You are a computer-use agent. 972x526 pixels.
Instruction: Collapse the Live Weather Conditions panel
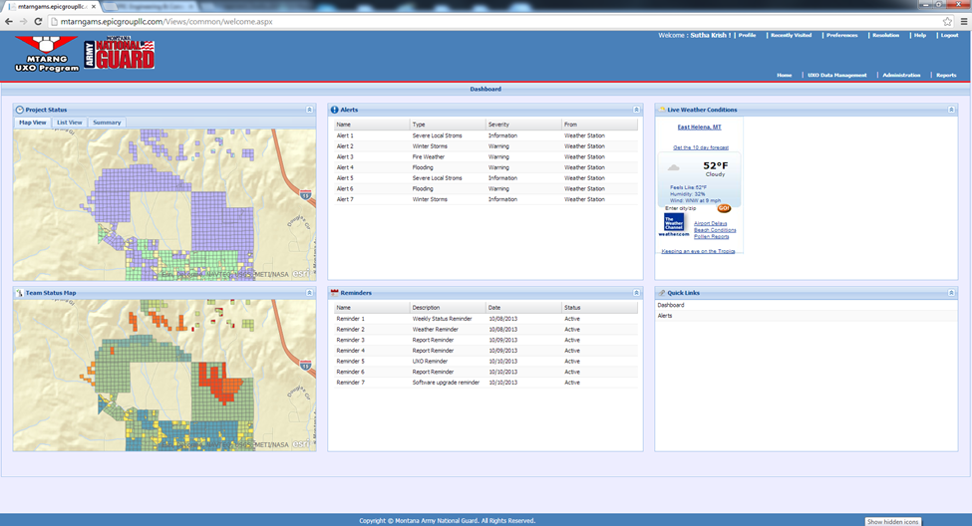[x=952, y=109]
